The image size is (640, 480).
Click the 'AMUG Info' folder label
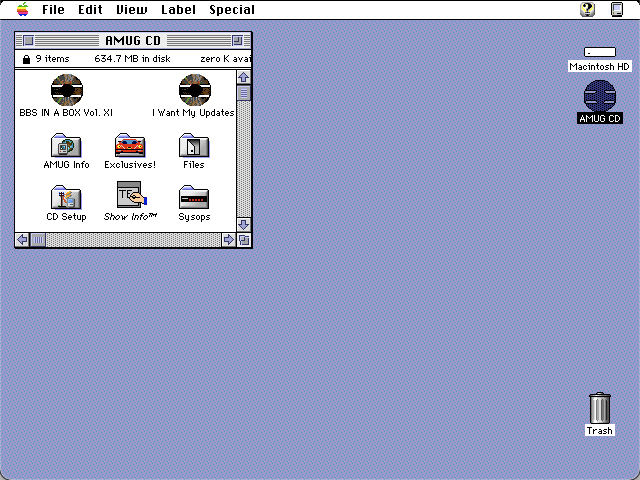[66, 164]
